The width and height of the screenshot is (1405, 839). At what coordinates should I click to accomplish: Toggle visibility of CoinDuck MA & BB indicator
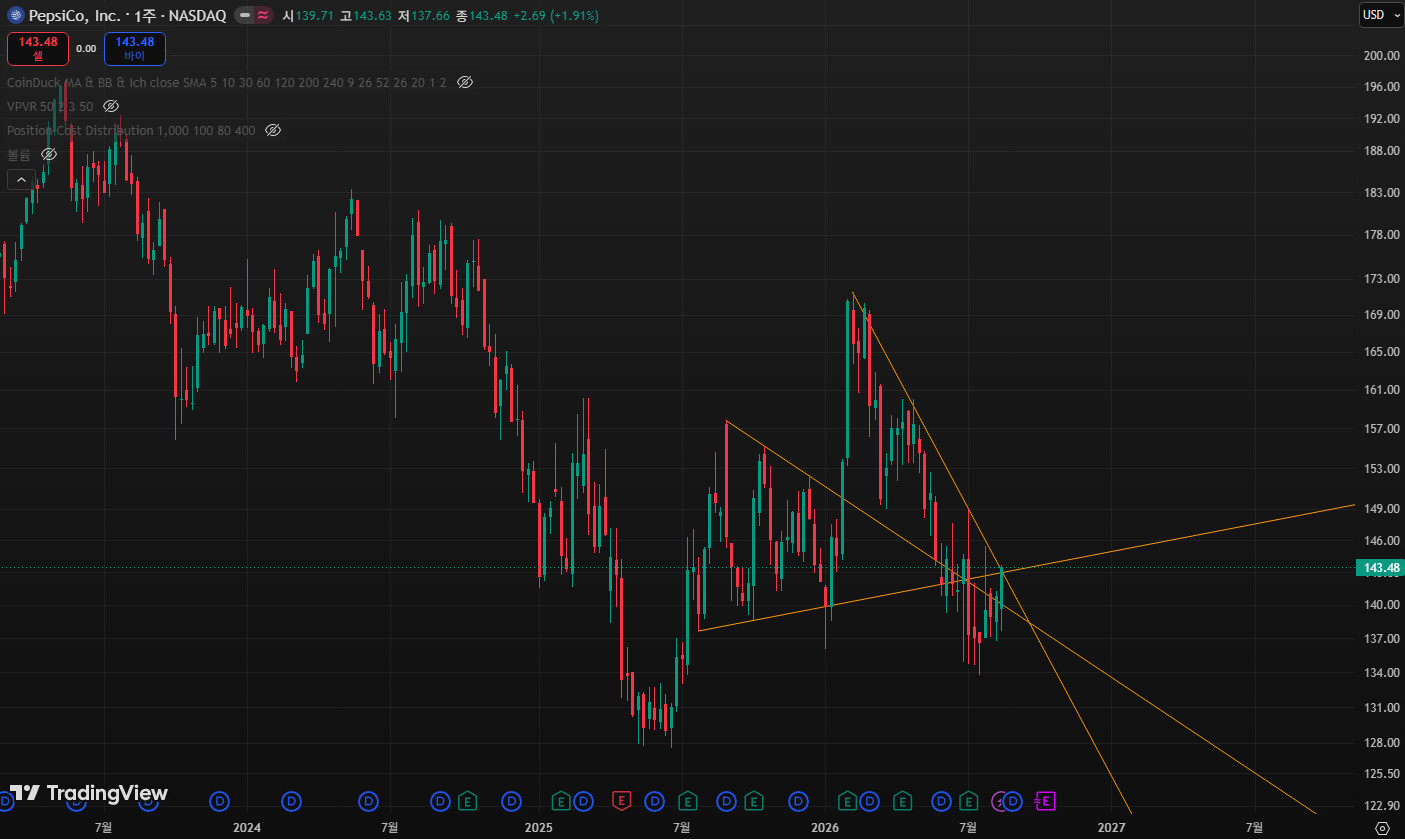coord(465,82)
